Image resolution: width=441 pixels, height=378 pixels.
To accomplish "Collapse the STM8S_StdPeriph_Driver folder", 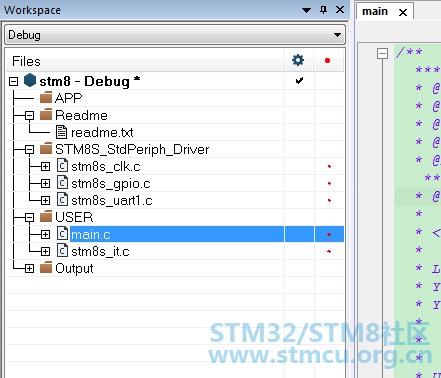I will point(29,149).
